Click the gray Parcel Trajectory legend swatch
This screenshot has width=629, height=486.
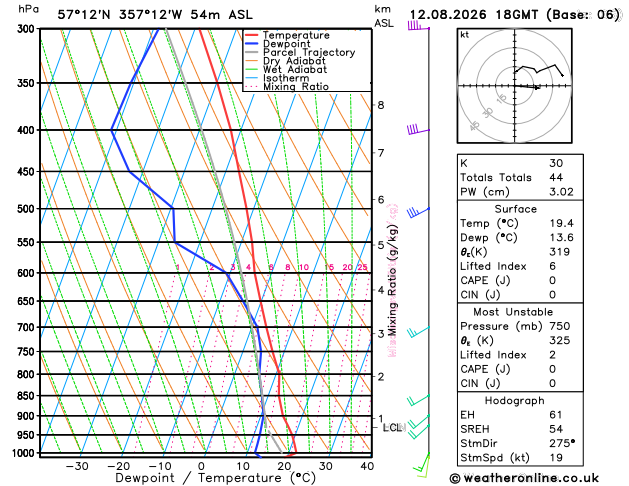(x=252, y=53)
